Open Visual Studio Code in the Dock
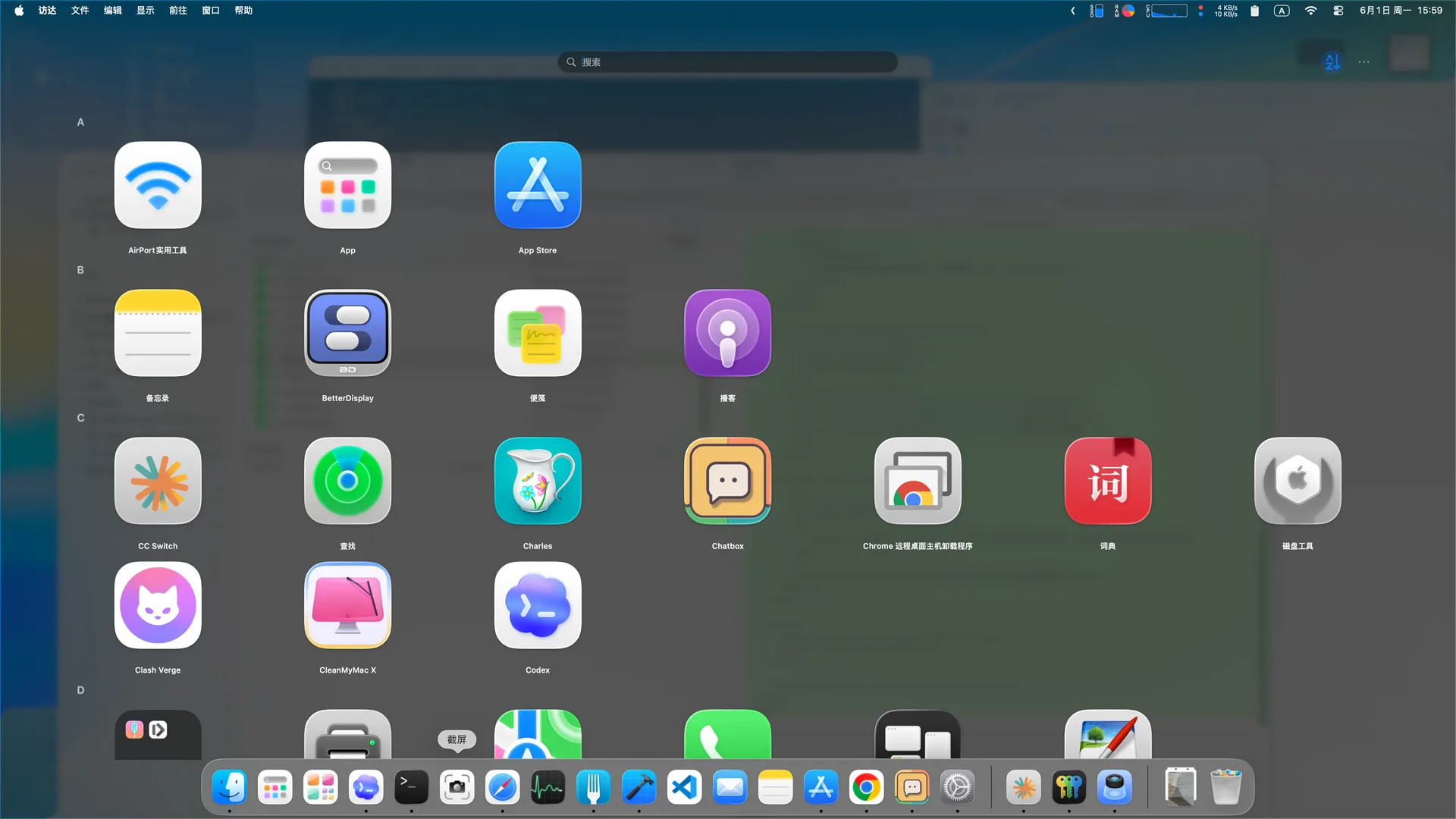This screenshot has width=1456, height=819. coord(684,788)
